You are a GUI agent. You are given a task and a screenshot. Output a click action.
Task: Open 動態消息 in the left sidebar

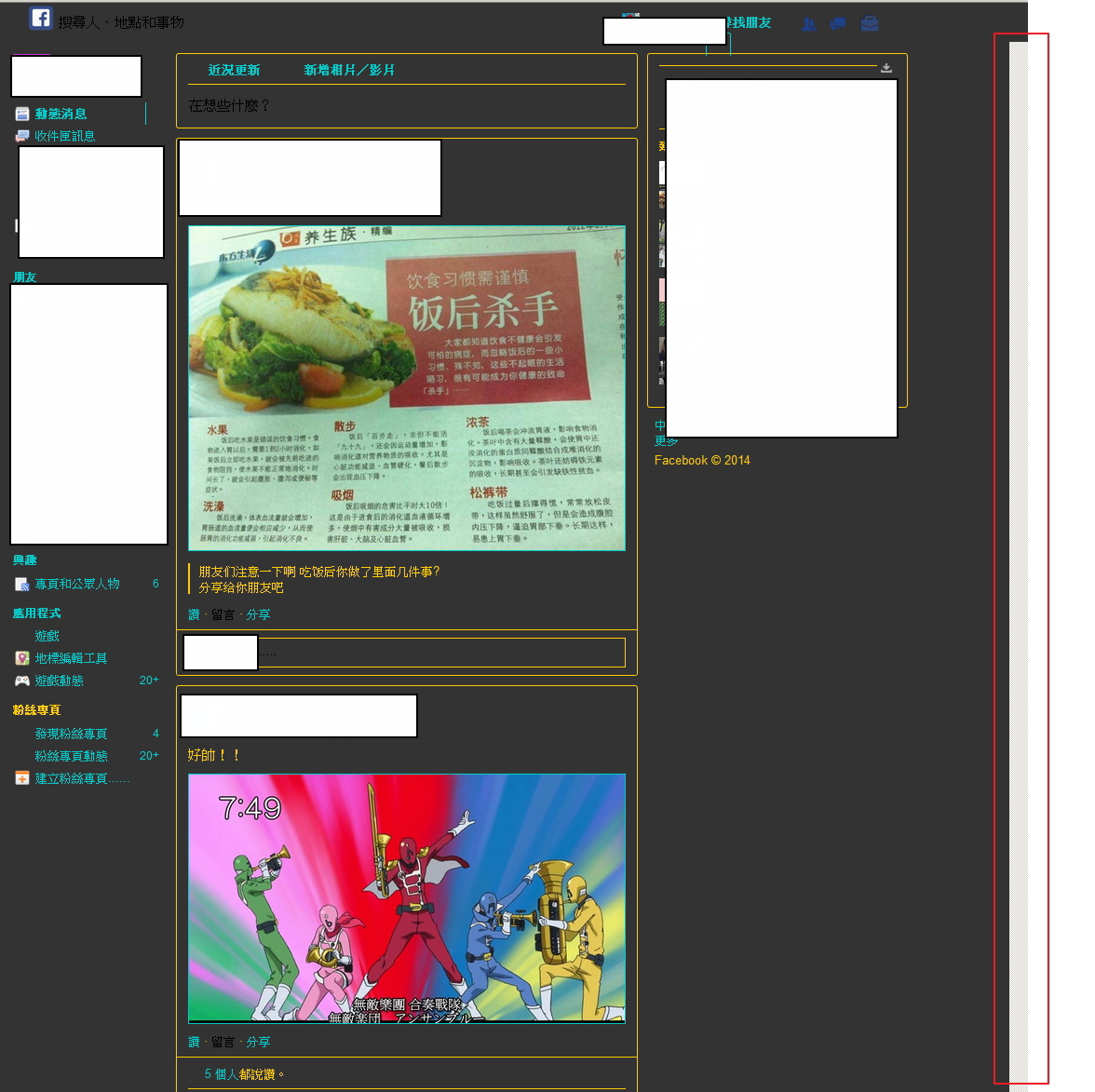point(61,114)
